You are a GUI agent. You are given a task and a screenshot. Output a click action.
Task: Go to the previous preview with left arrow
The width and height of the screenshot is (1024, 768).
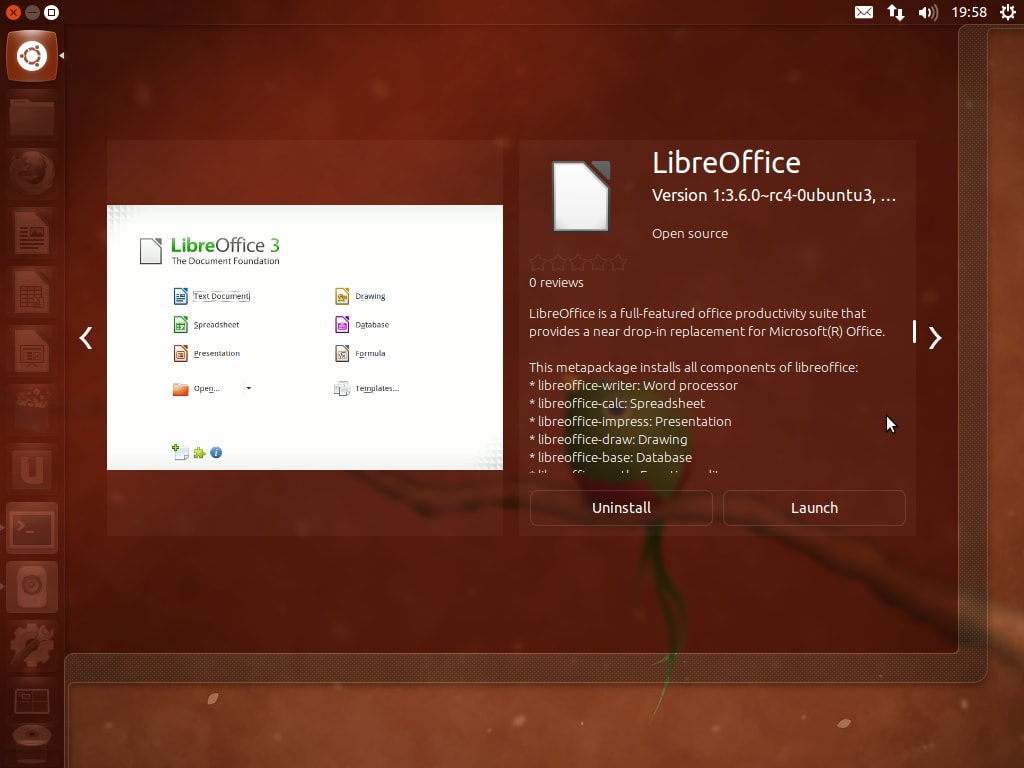(86, 338)
